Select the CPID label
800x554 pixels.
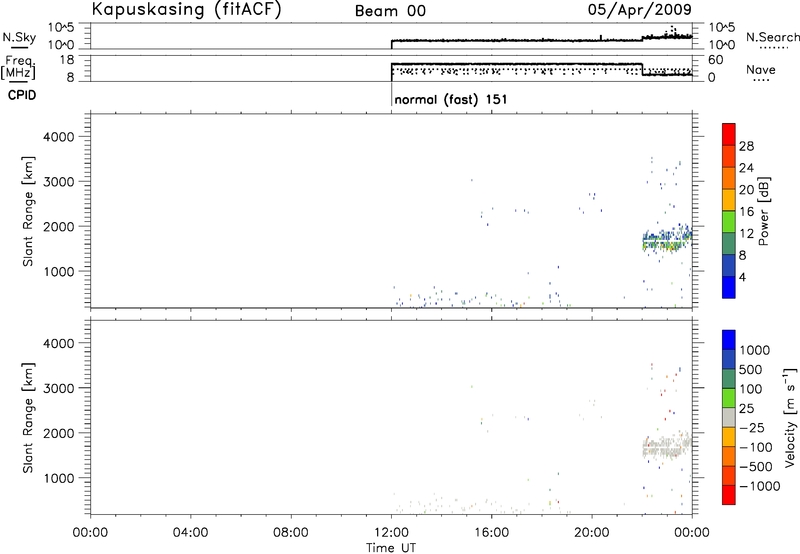coord(22,95)
